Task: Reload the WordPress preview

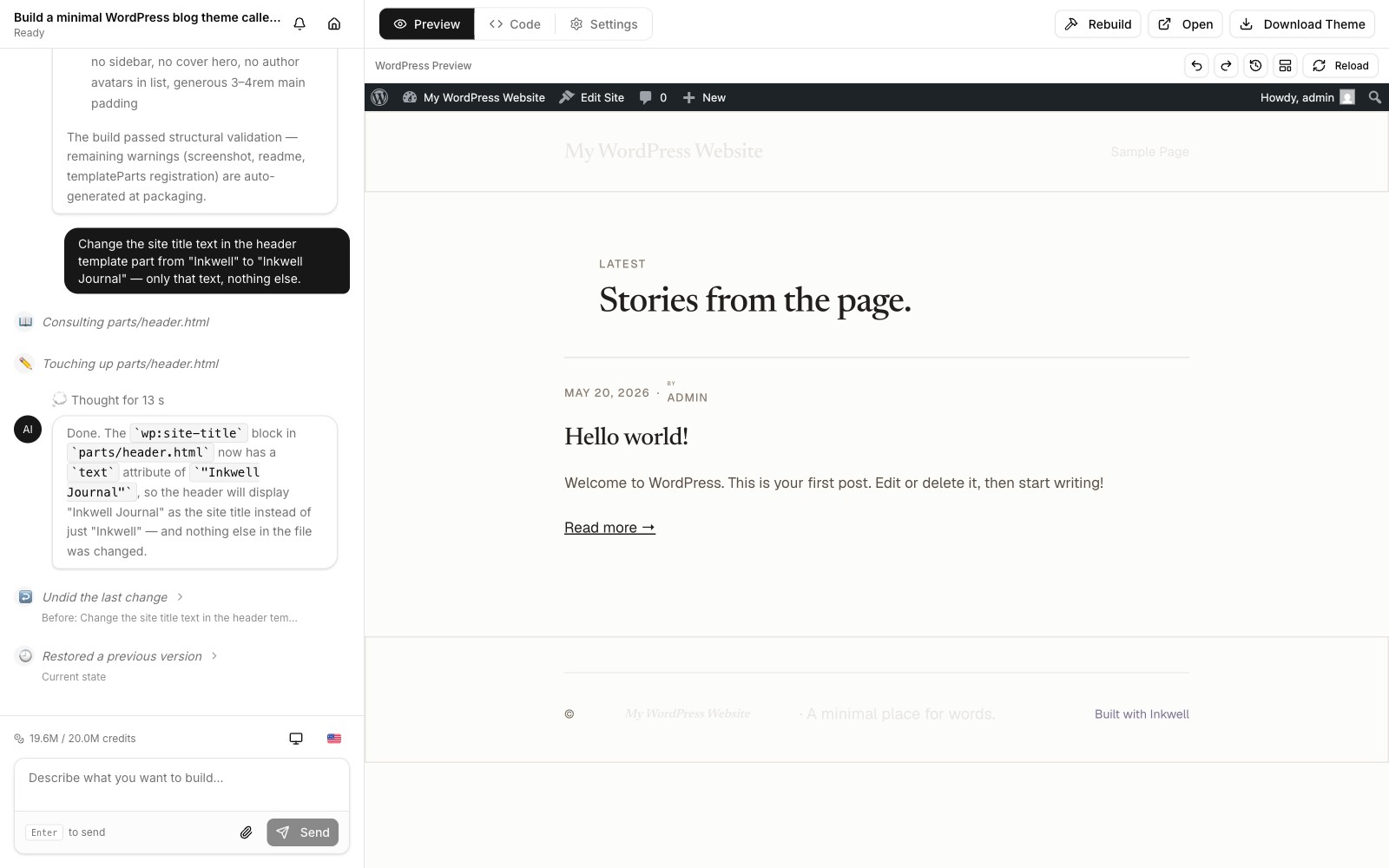Action: pyautogui.click(x=1340, y=65)
